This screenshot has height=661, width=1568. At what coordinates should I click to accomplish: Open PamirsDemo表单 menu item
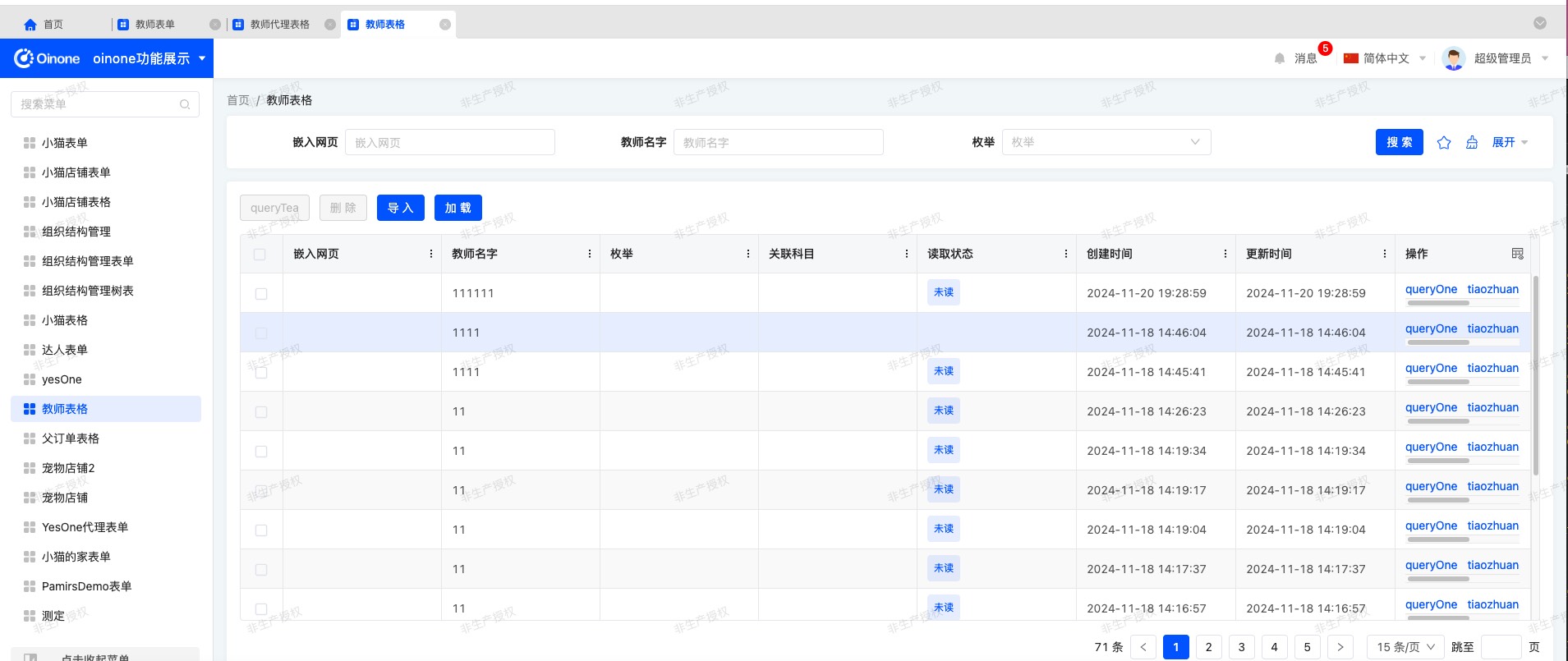click(87, 586)
